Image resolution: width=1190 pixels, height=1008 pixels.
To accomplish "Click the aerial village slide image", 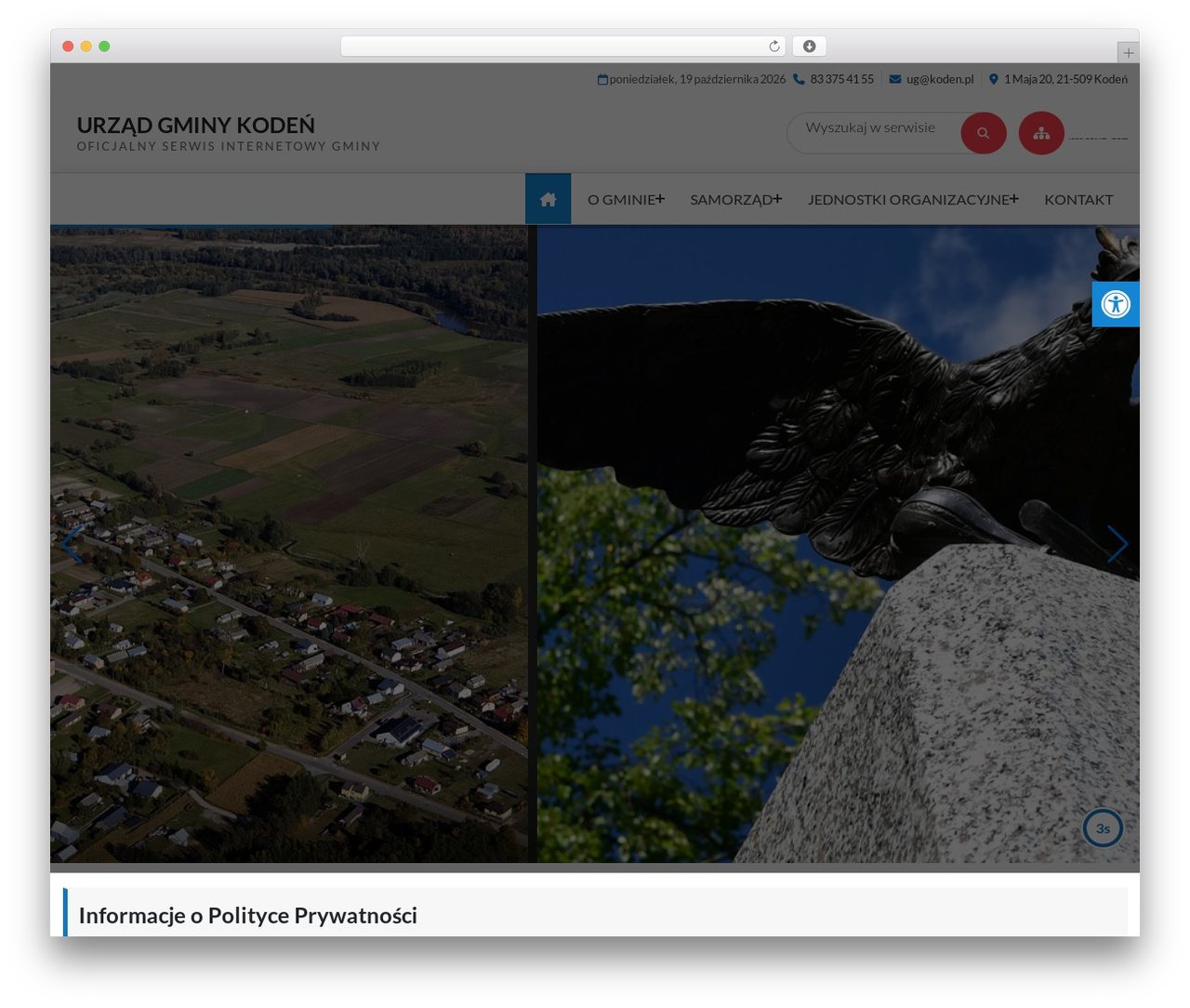I will pos(289,544).
